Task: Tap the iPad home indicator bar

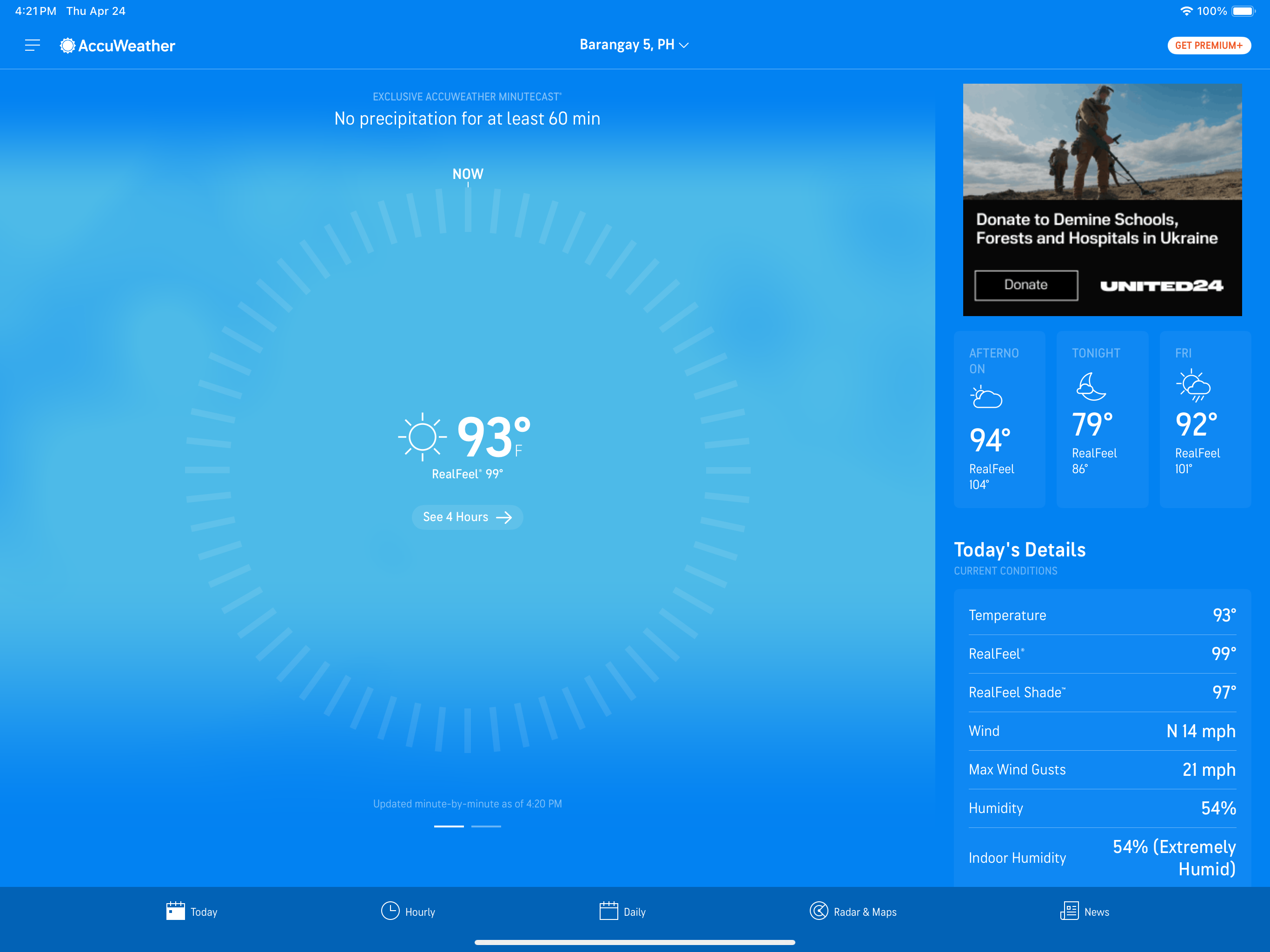Action: click(x=635, y=942)
